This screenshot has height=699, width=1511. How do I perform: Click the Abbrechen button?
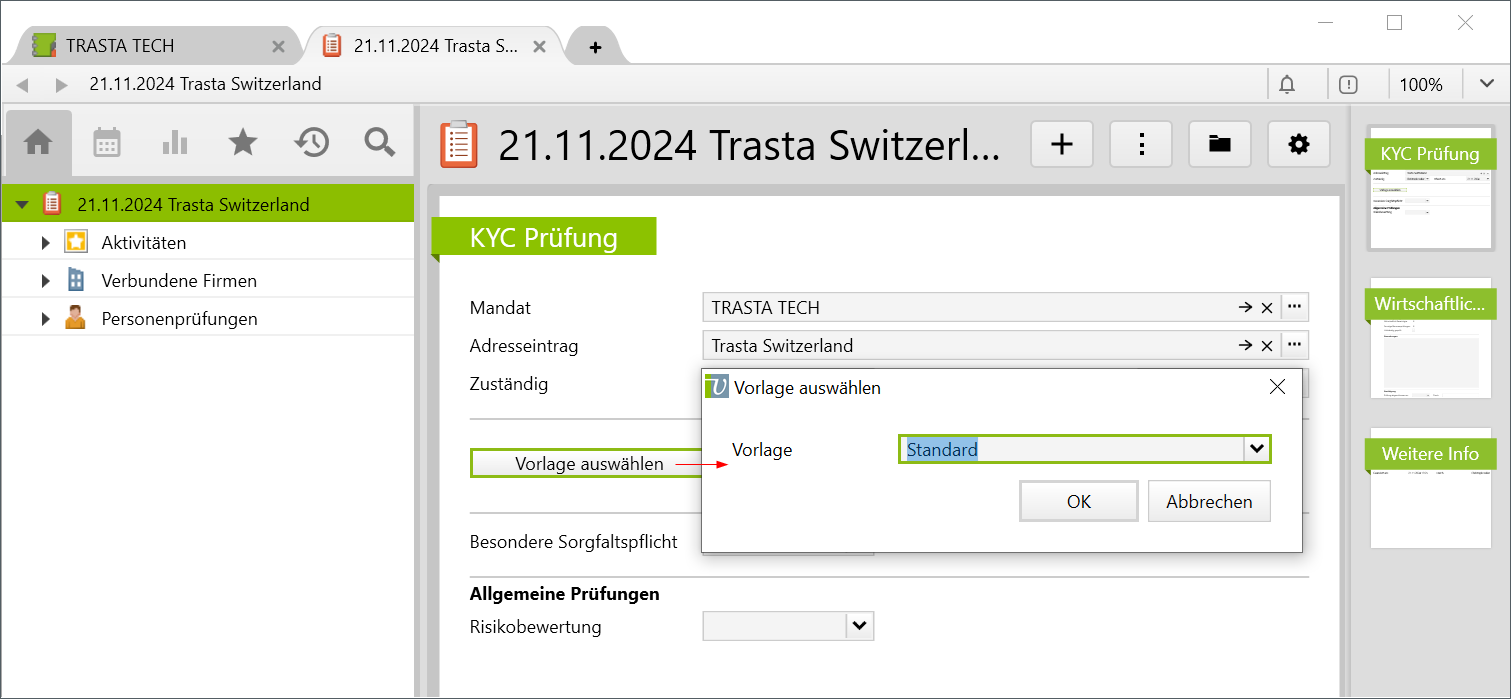(1208, 502)
